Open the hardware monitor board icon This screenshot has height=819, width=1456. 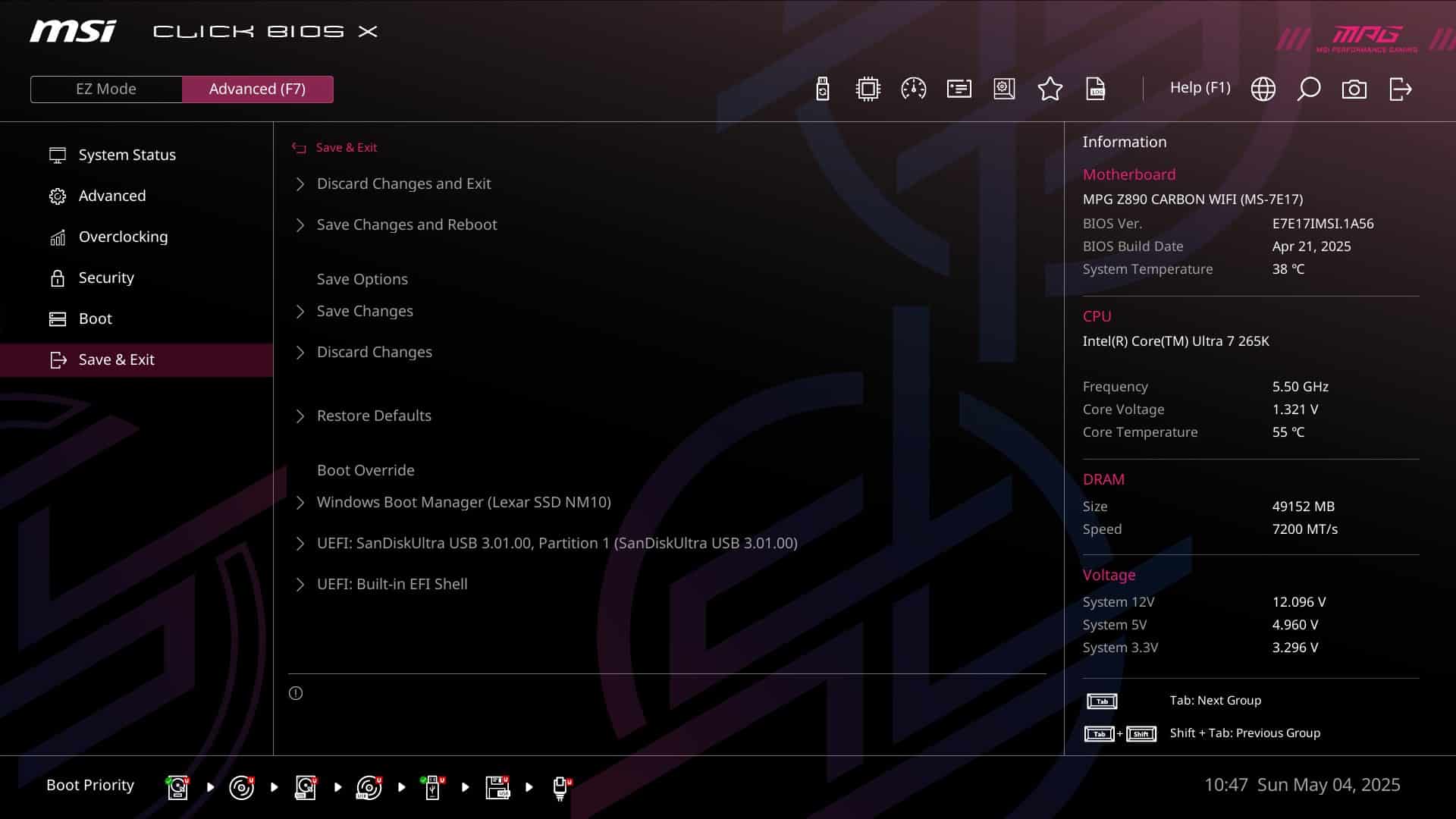[1004, 89]
